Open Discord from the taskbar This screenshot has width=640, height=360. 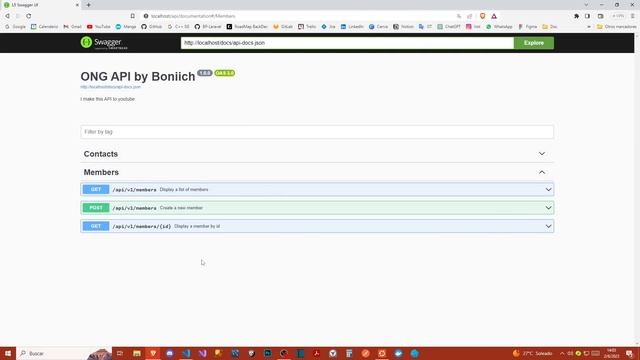(170, 353)
